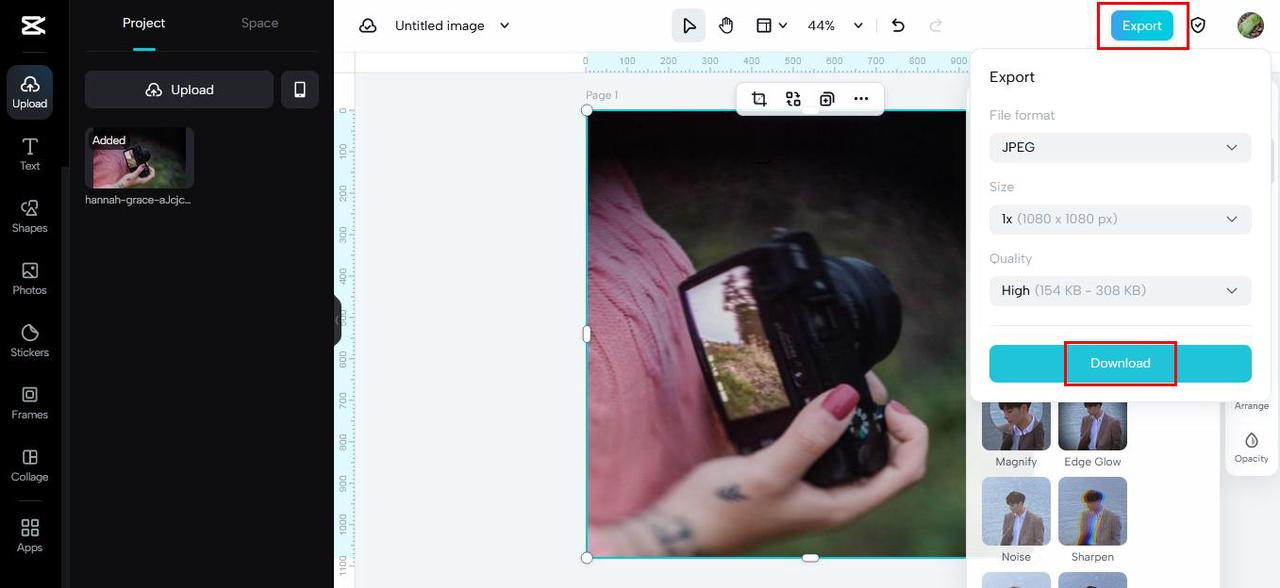
Task: Switch to the Project tab
Action: [x=144, y=24]
